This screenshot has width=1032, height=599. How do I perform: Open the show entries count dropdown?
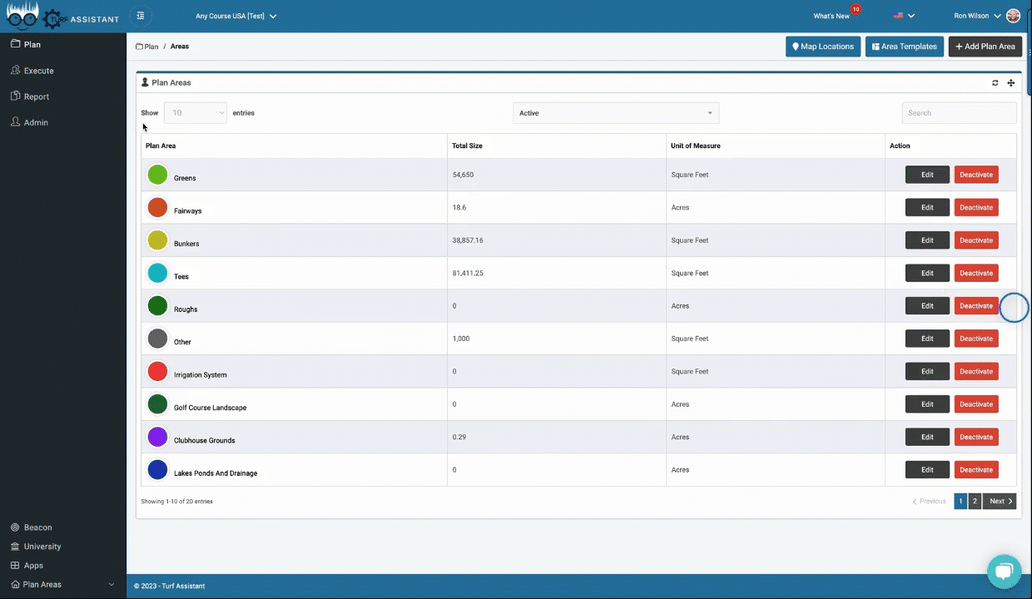(195, 113)
